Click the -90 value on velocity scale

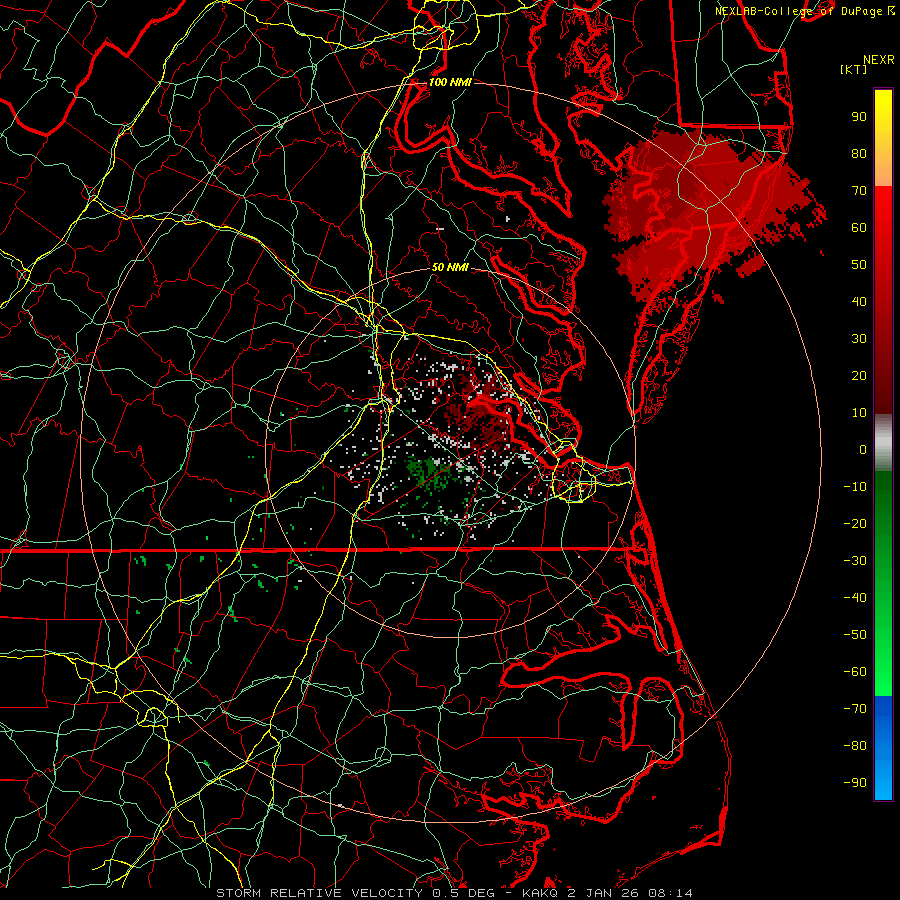pos(855,783)
